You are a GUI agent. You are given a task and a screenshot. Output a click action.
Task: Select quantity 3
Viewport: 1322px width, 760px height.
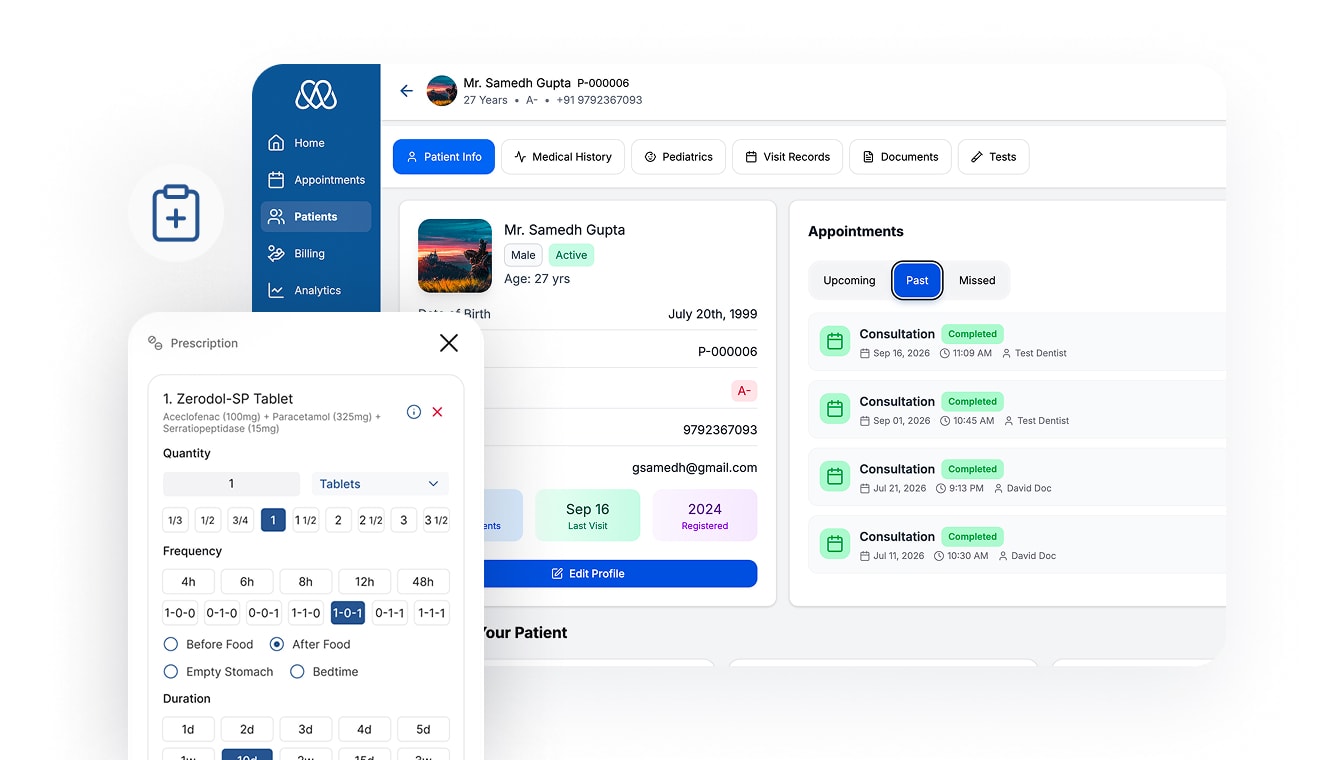click(x=403, y=520)
